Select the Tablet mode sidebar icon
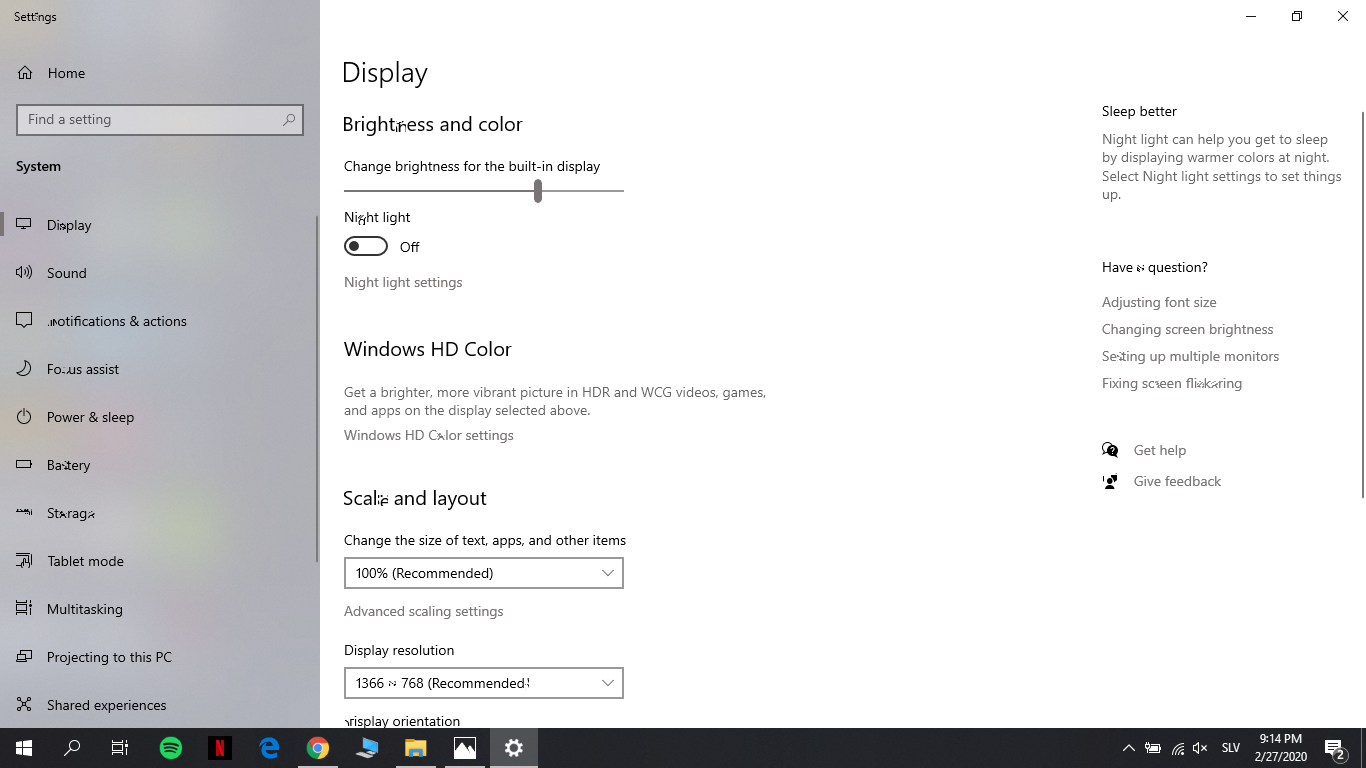 tap(24, 560)
